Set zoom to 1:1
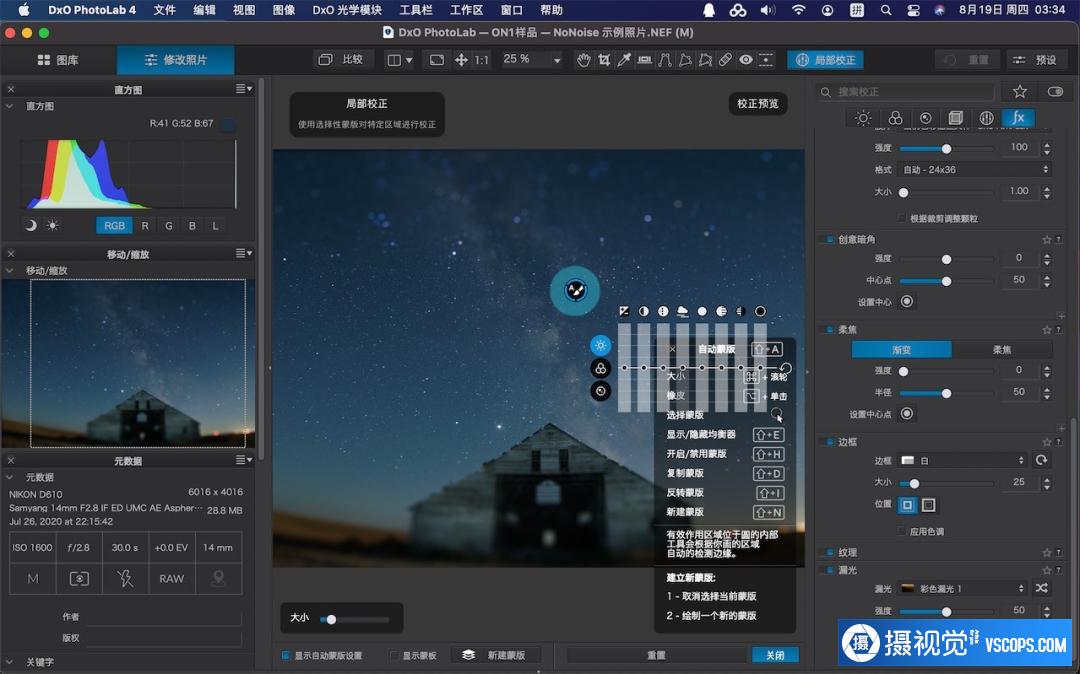This screenshot has height=674, width=1080. (x=481, y=60)
